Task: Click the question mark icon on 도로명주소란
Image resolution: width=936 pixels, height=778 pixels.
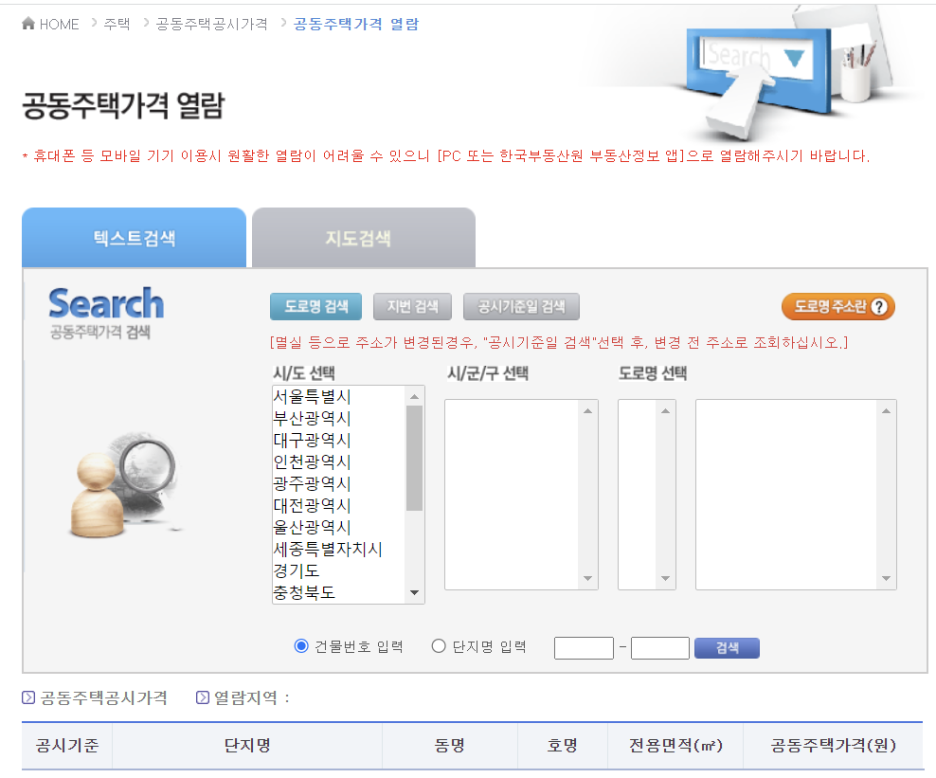Action: tap(879, 306)
